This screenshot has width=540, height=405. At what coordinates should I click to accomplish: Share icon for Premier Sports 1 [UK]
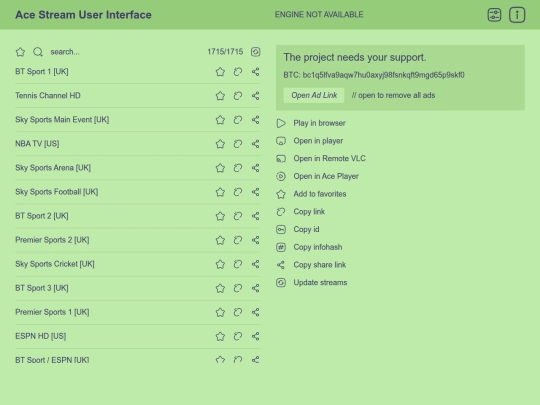pyautogui.click(x=256, y=312)
